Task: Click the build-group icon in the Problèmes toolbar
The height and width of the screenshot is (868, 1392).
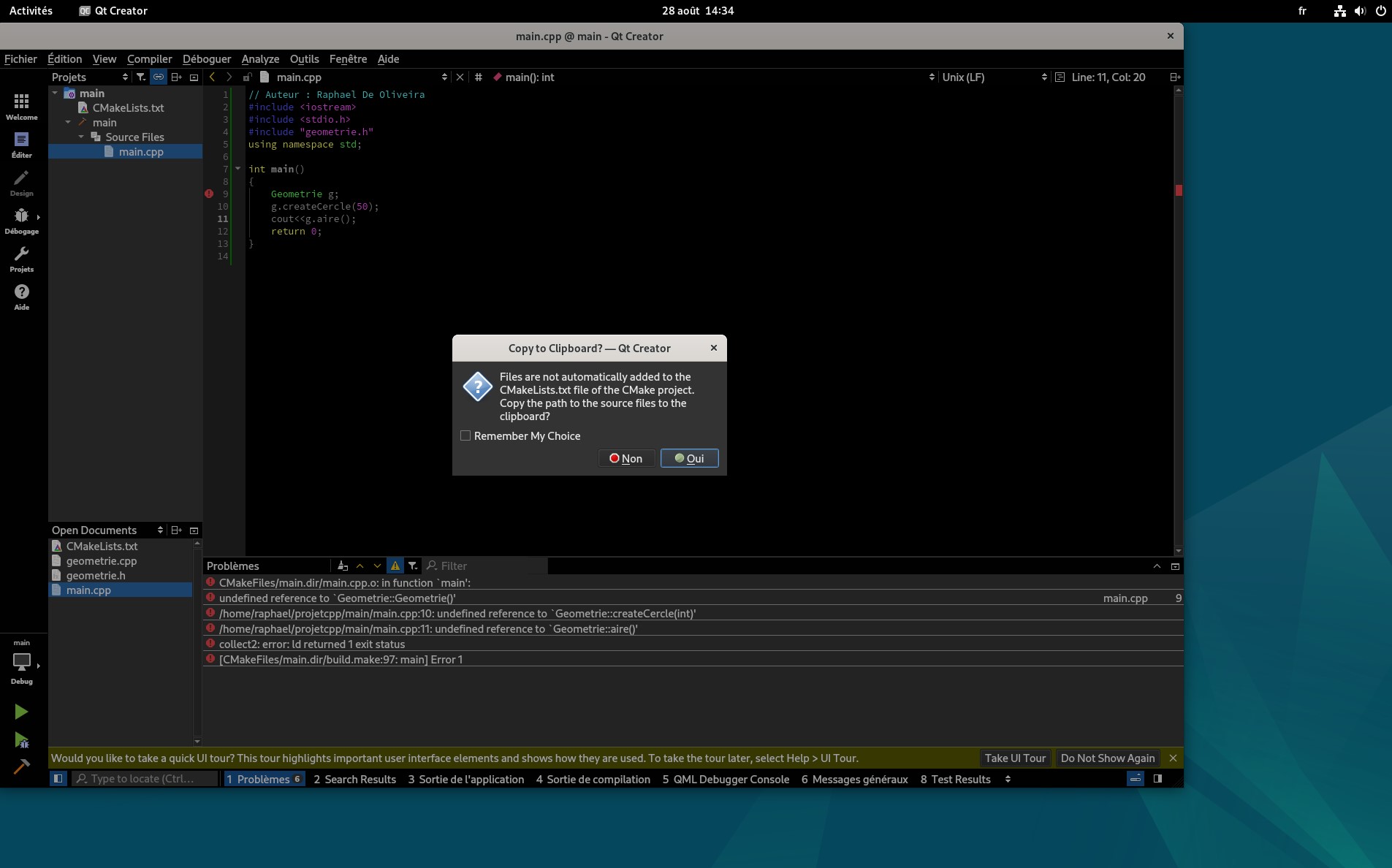Action: click(x=342, y=566)
